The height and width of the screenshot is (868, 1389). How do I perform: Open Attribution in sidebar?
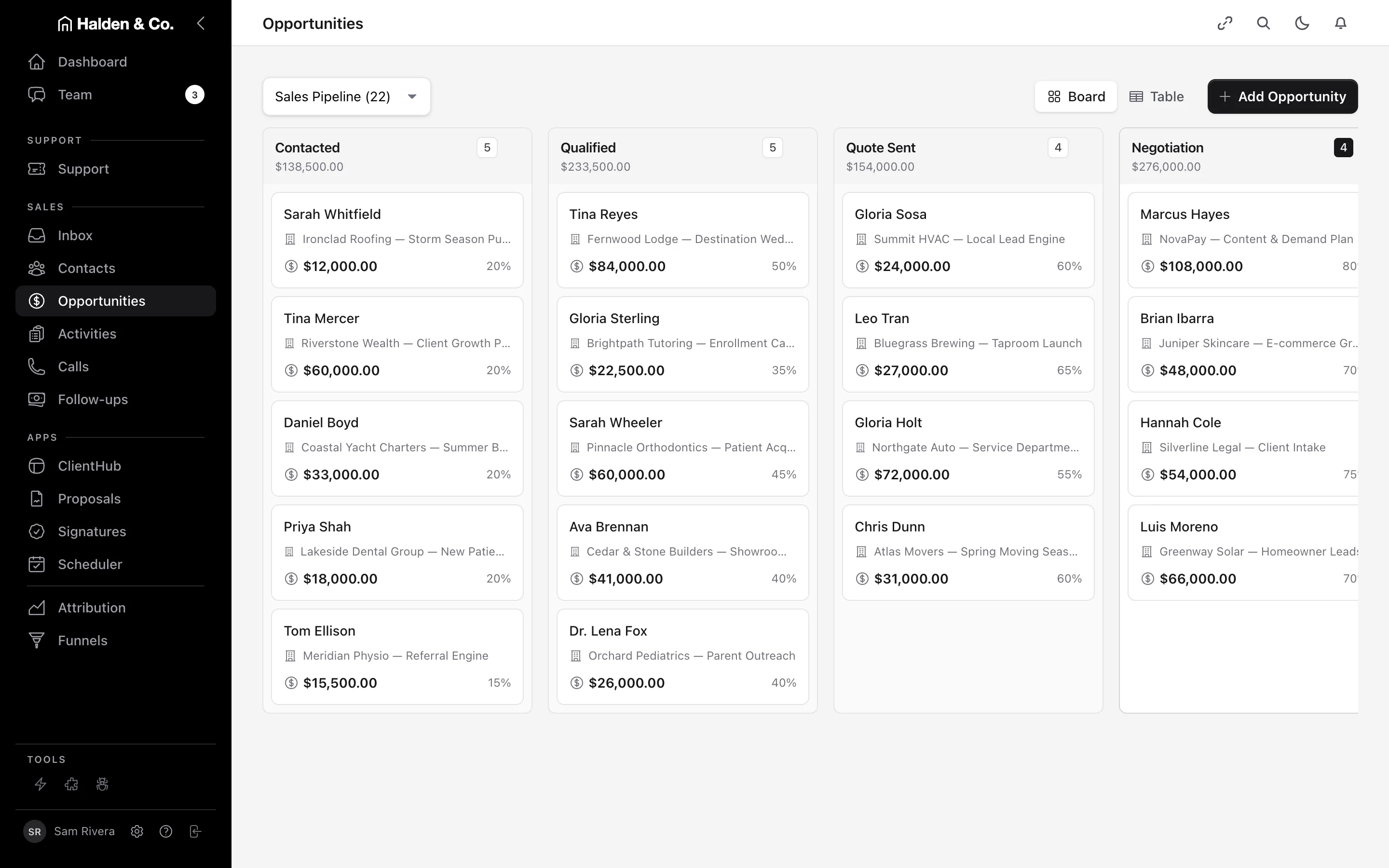115,608
